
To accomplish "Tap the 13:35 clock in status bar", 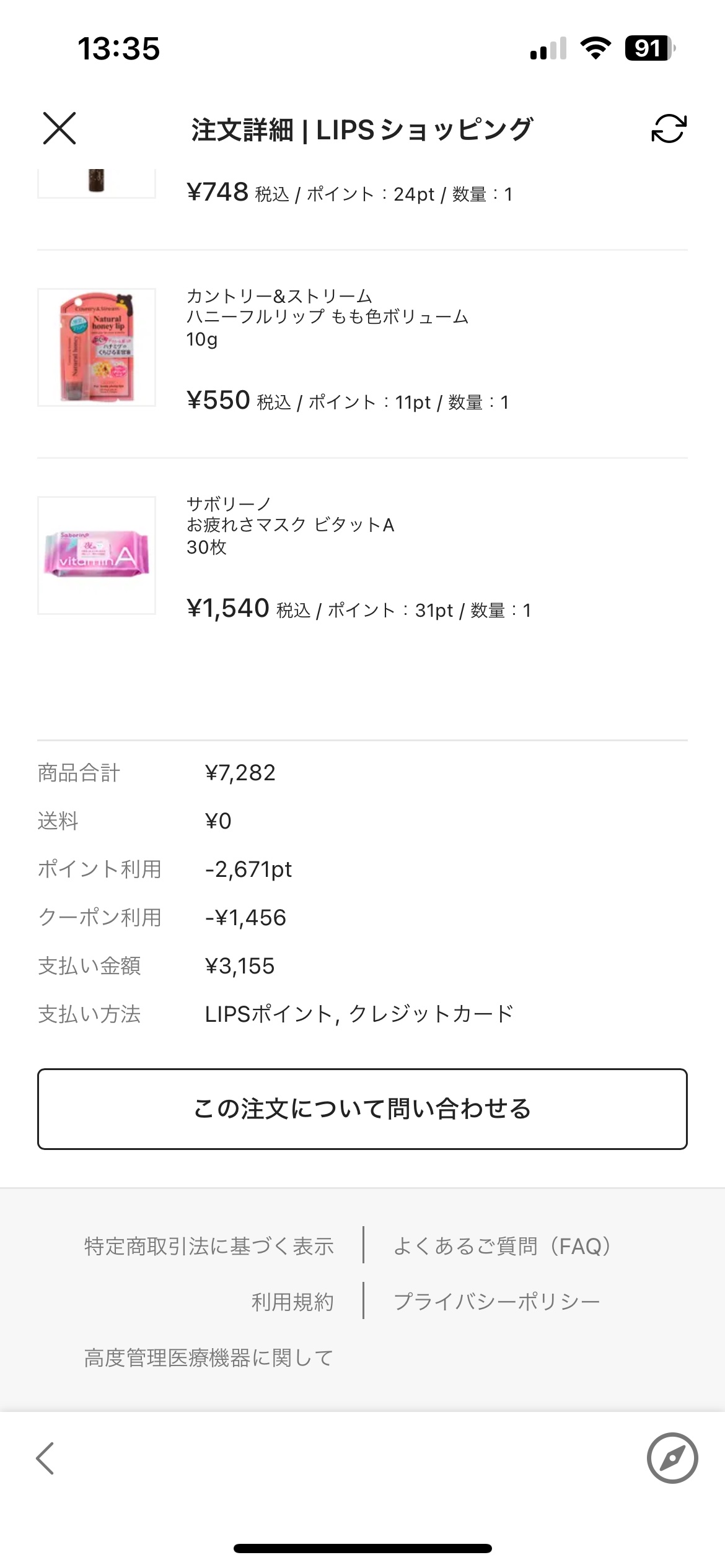I will click(x=118, y=48).
